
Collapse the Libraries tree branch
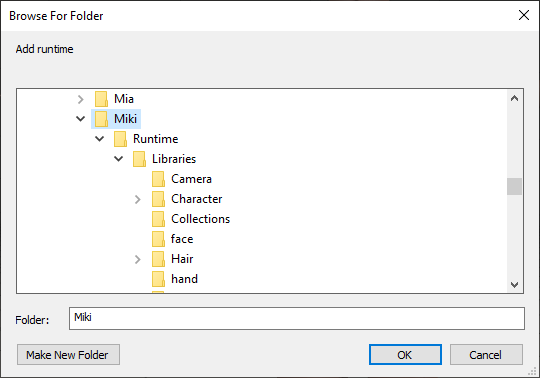coord(118,159)
